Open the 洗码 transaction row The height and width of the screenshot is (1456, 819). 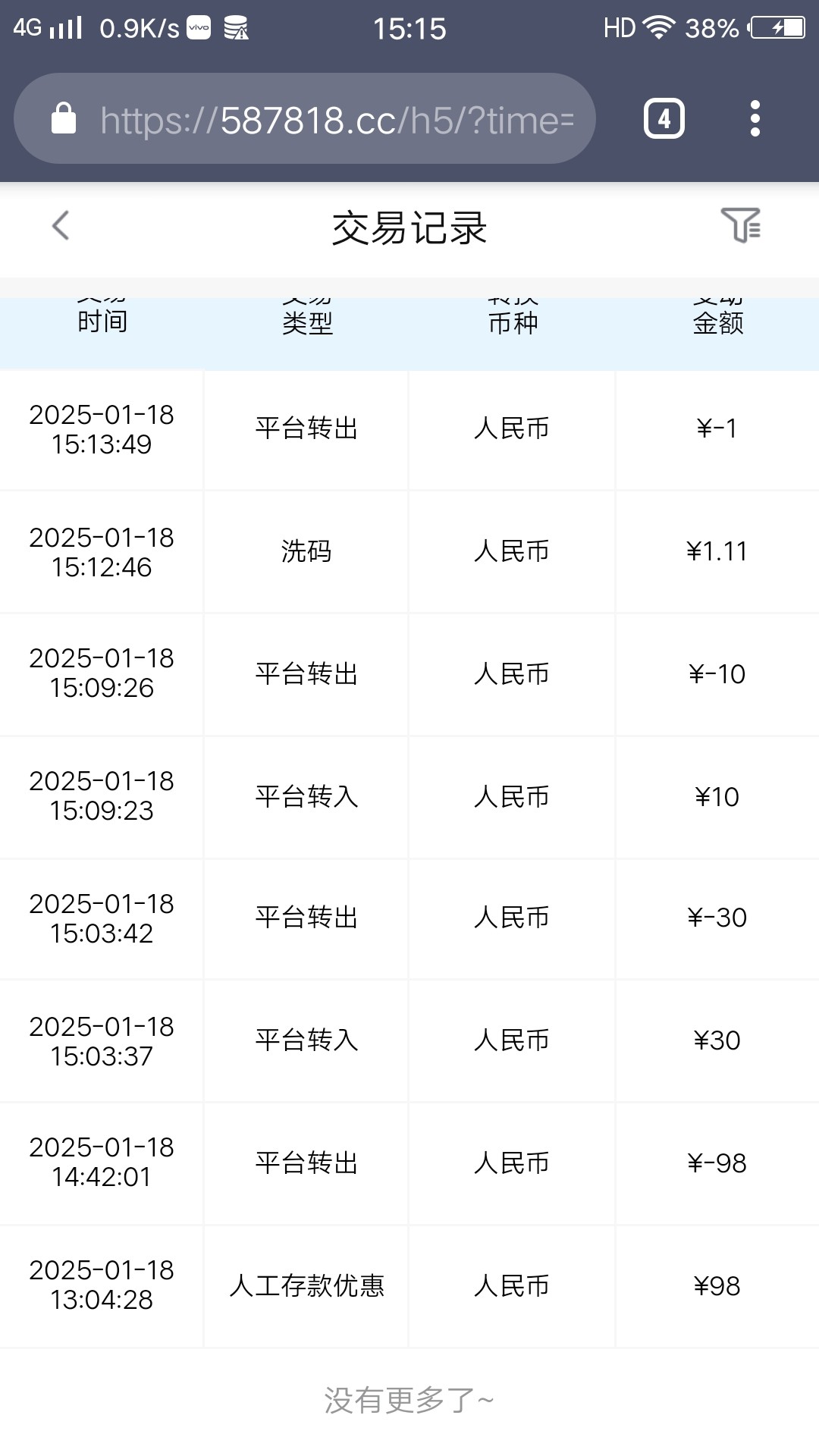[306, 551]
